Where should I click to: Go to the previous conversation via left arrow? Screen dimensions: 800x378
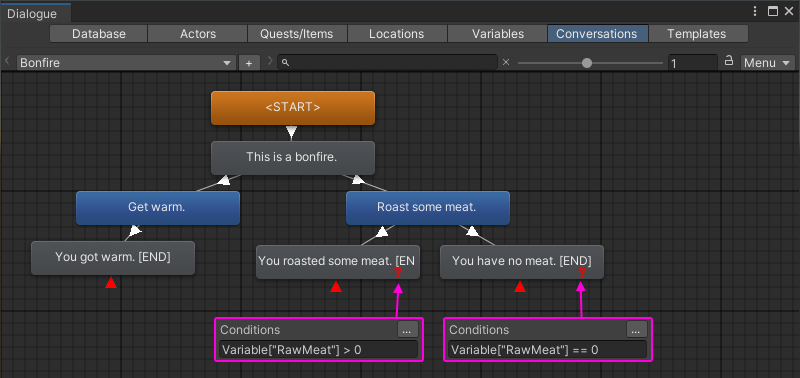pyautogui.click(x=7, y=61)
